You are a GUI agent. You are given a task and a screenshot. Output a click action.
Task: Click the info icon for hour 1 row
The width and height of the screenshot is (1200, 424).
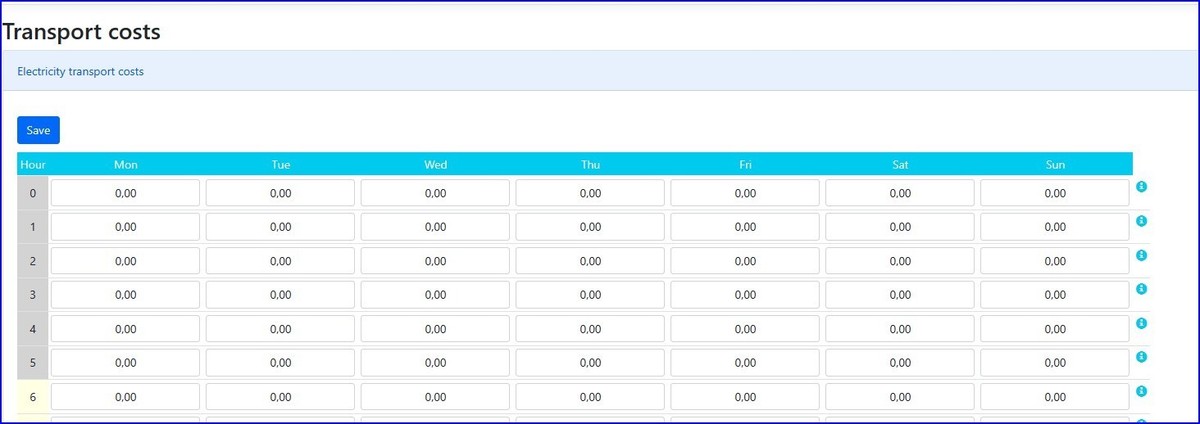(1141, 221)
